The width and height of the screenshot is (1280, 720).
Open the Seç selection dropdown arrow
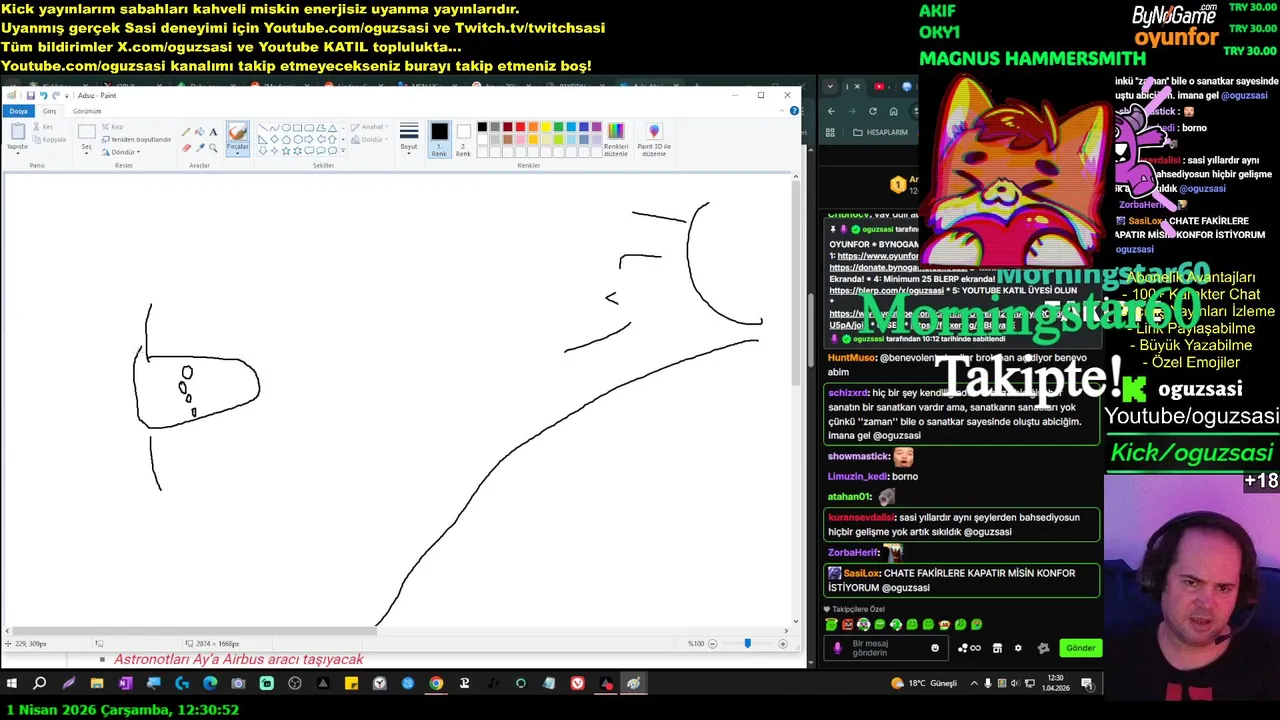click(x=87, y=152)
